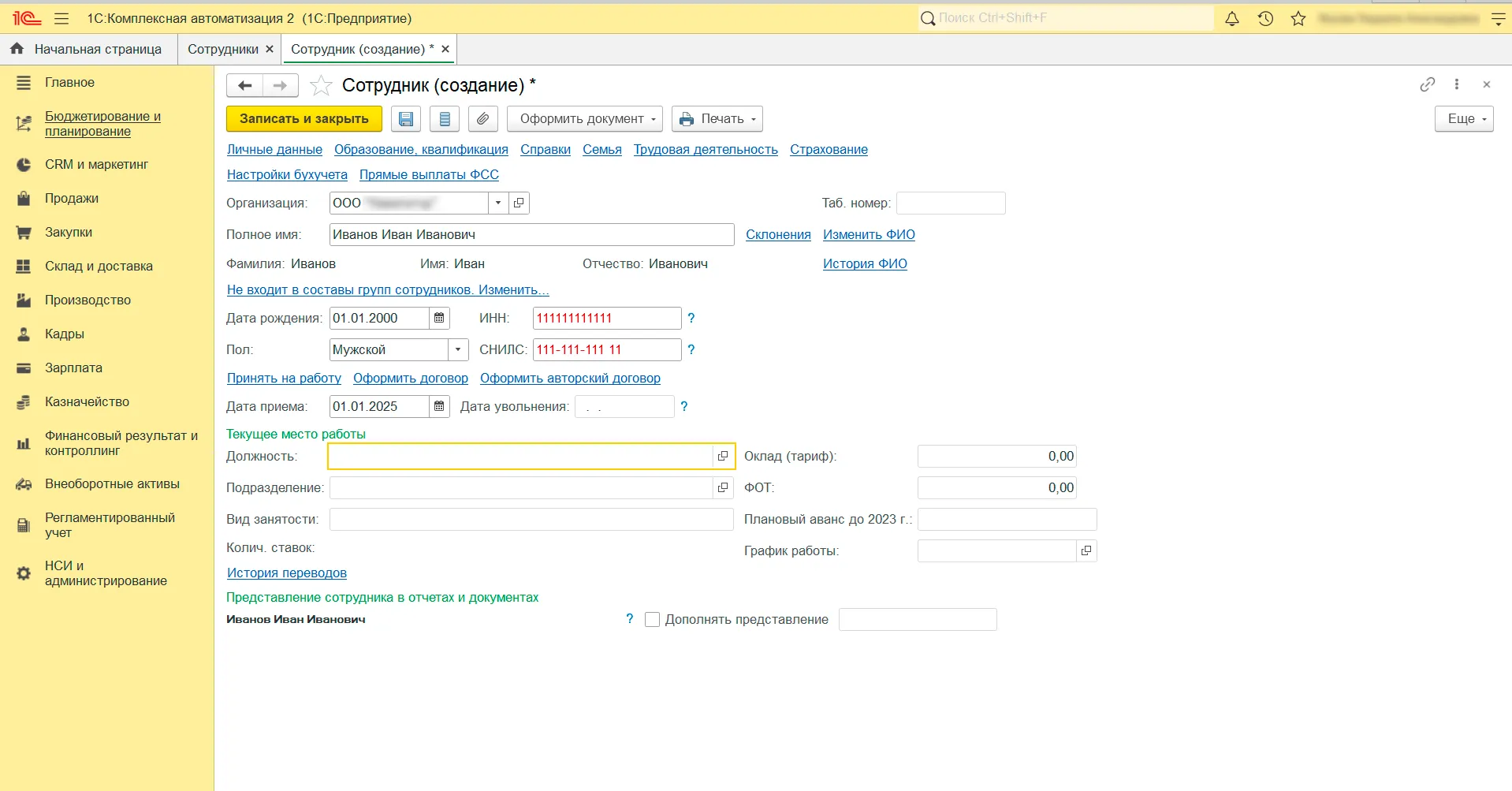Enable Дополнять представление checkbox
Viewport: 1512px width, 791px height.
tap(652, 620)
